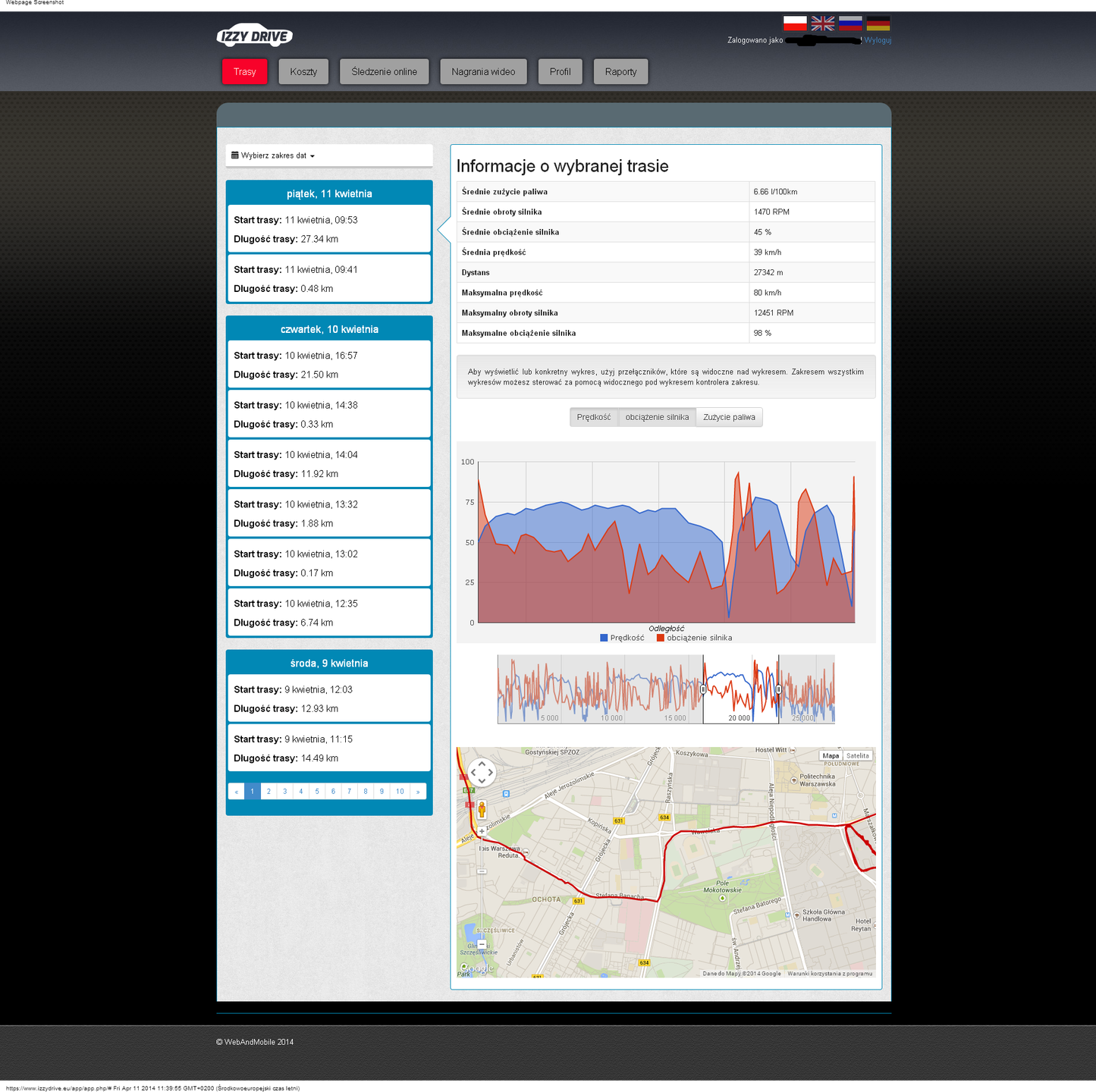Click the left range selector handle
Image resolution: width=1096 pixels, height=1092 pixels.
tap(703, 689)
